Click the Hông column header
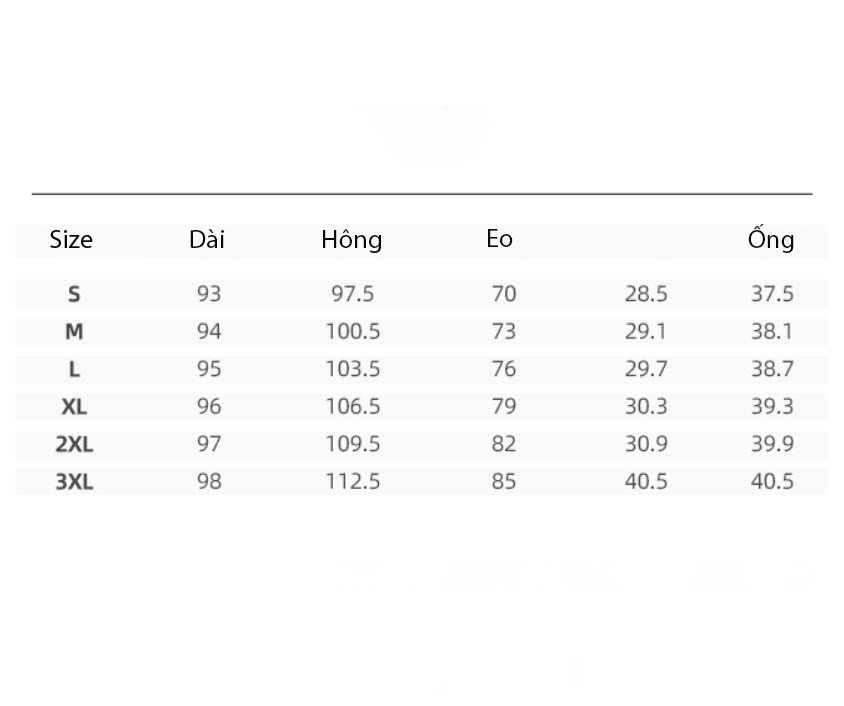This screenshot has width=844, height=706. (351, 239)
